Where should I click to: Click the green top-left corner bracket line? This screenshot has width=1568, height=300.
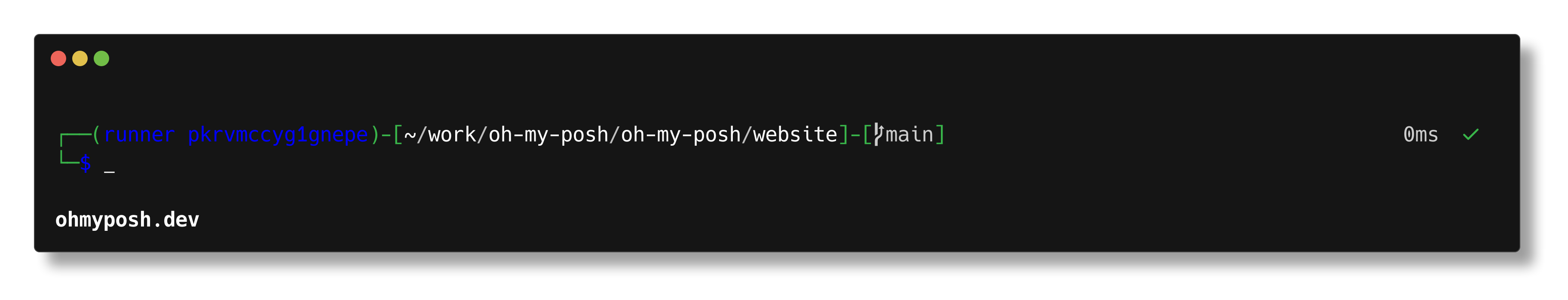click(x=76, y=139)
